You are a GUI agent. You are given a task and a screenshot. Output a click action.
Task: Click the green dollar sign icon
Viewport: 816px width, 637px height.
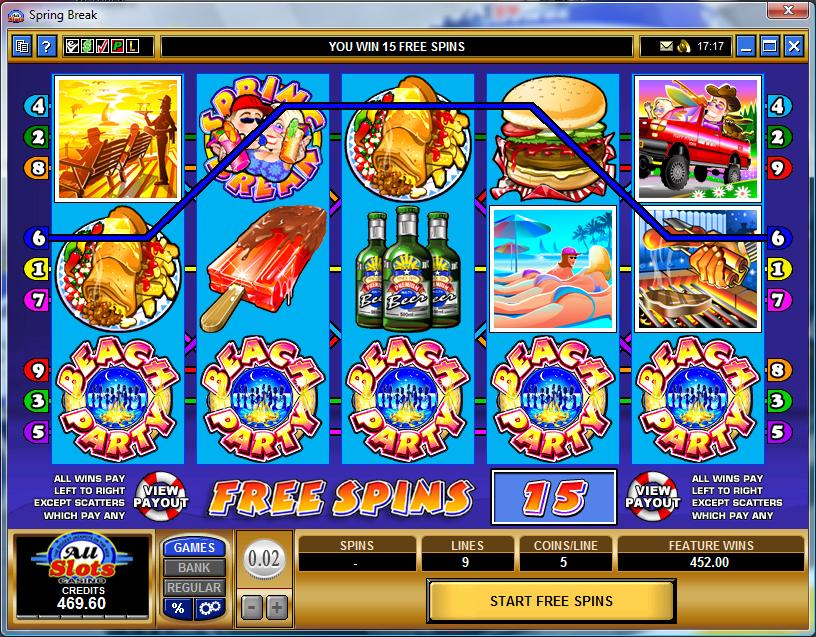click(87, 47)
